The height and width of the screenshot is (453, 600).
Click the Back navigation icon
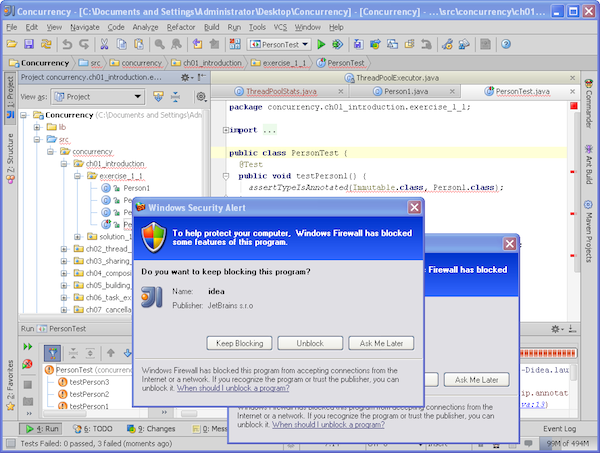197,44
